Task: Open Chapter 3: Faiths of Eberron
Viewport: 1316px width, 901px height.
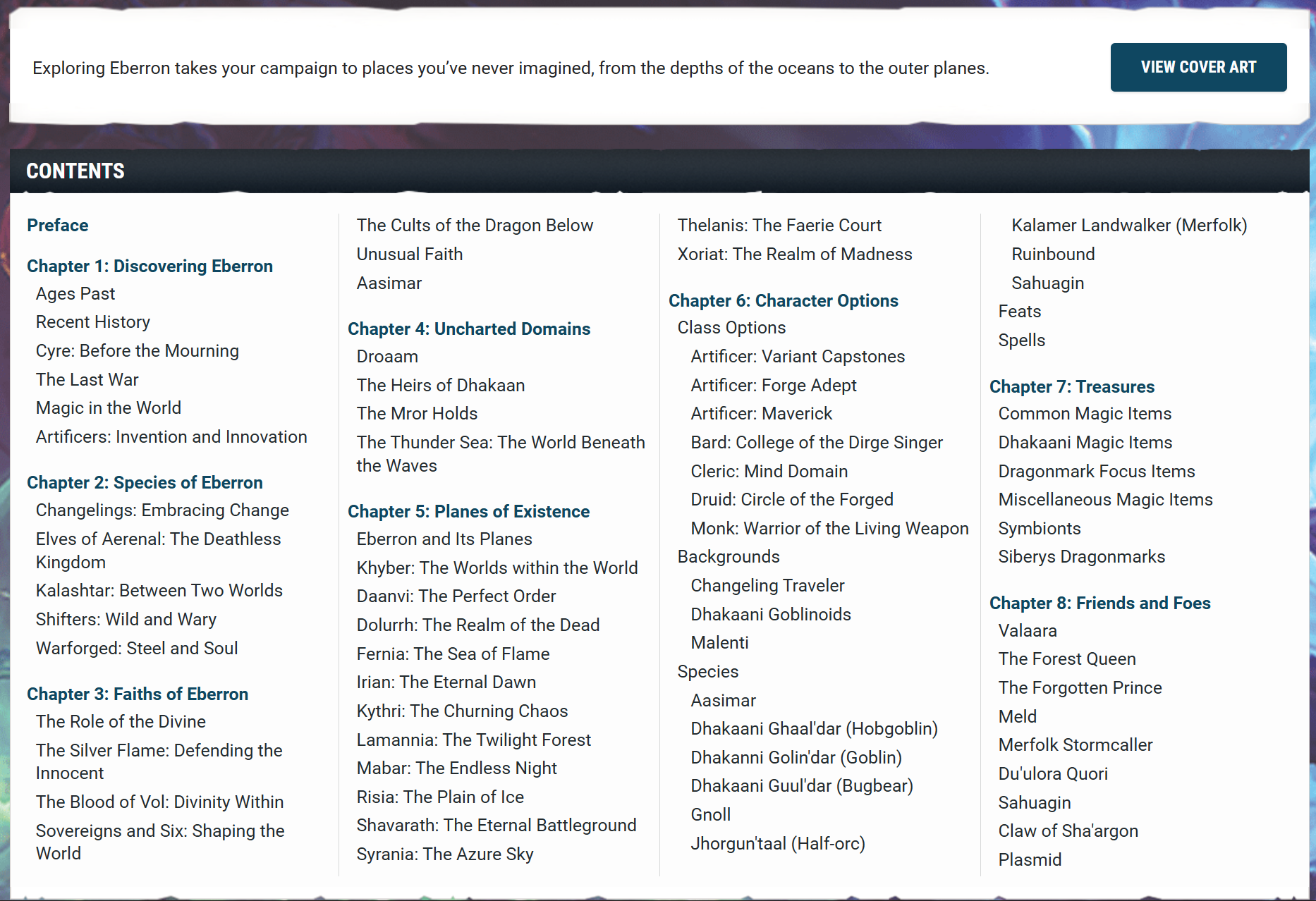Action: (138, 694)
